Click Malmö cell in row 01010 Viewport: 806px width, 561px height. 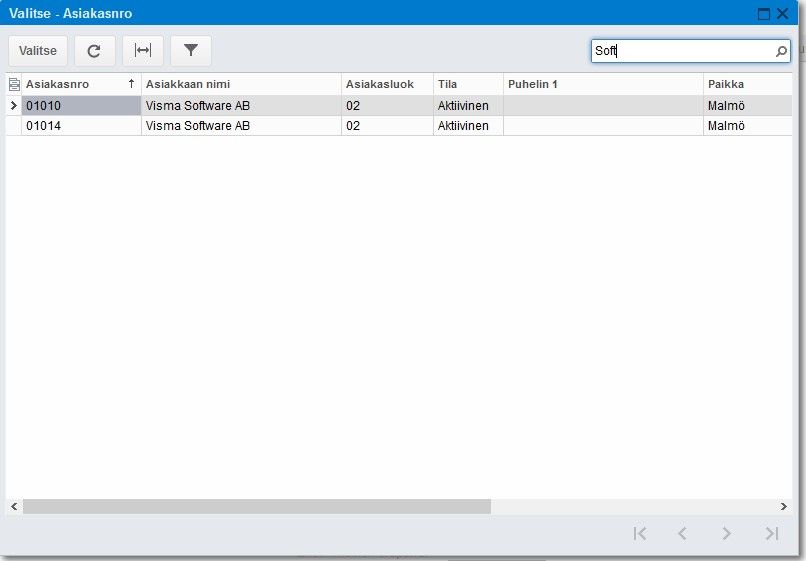748,105
